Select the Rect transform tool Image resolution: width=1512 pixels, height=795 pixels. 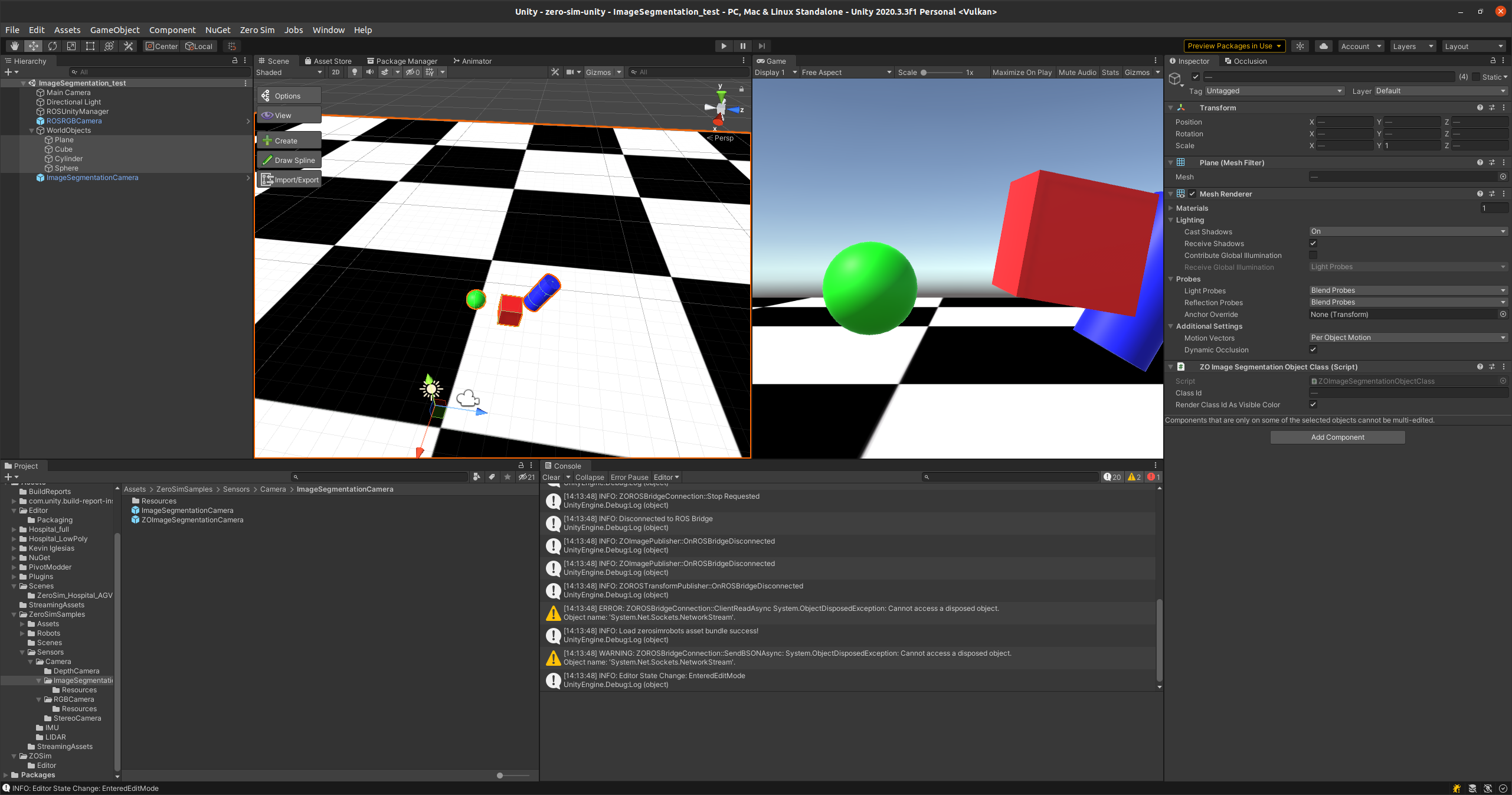[x=90, y=46]
